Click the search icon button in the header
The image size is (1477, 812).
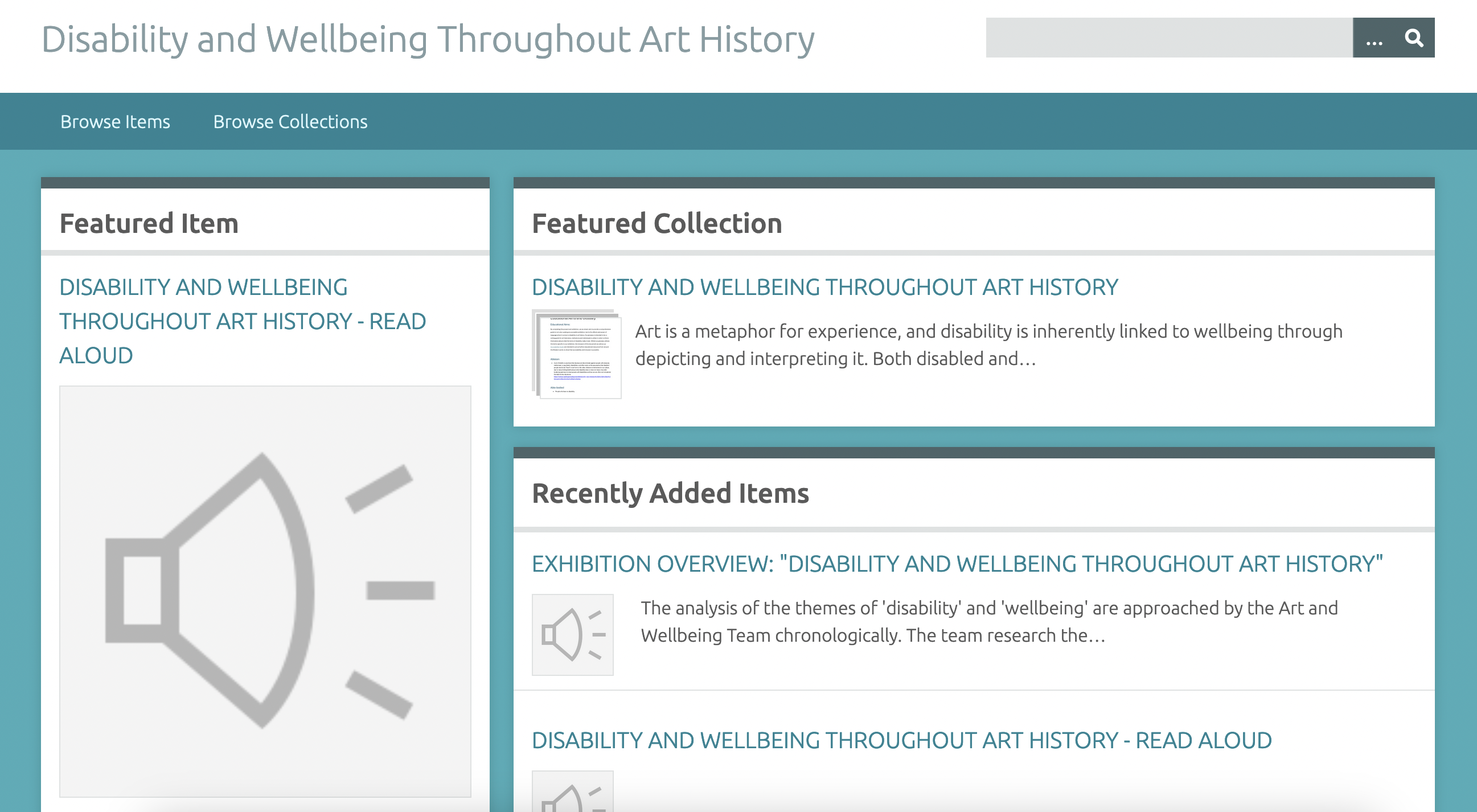[1413, 38]
